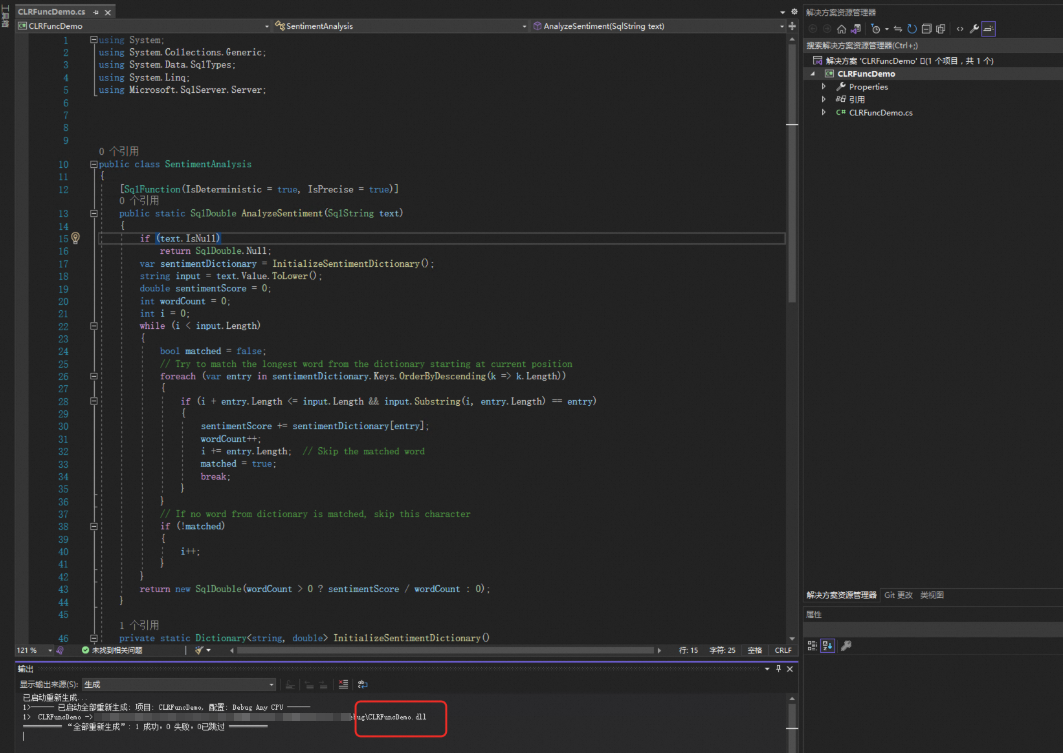Click the editor vertical scrollbar thumb

tap(792, 174)
